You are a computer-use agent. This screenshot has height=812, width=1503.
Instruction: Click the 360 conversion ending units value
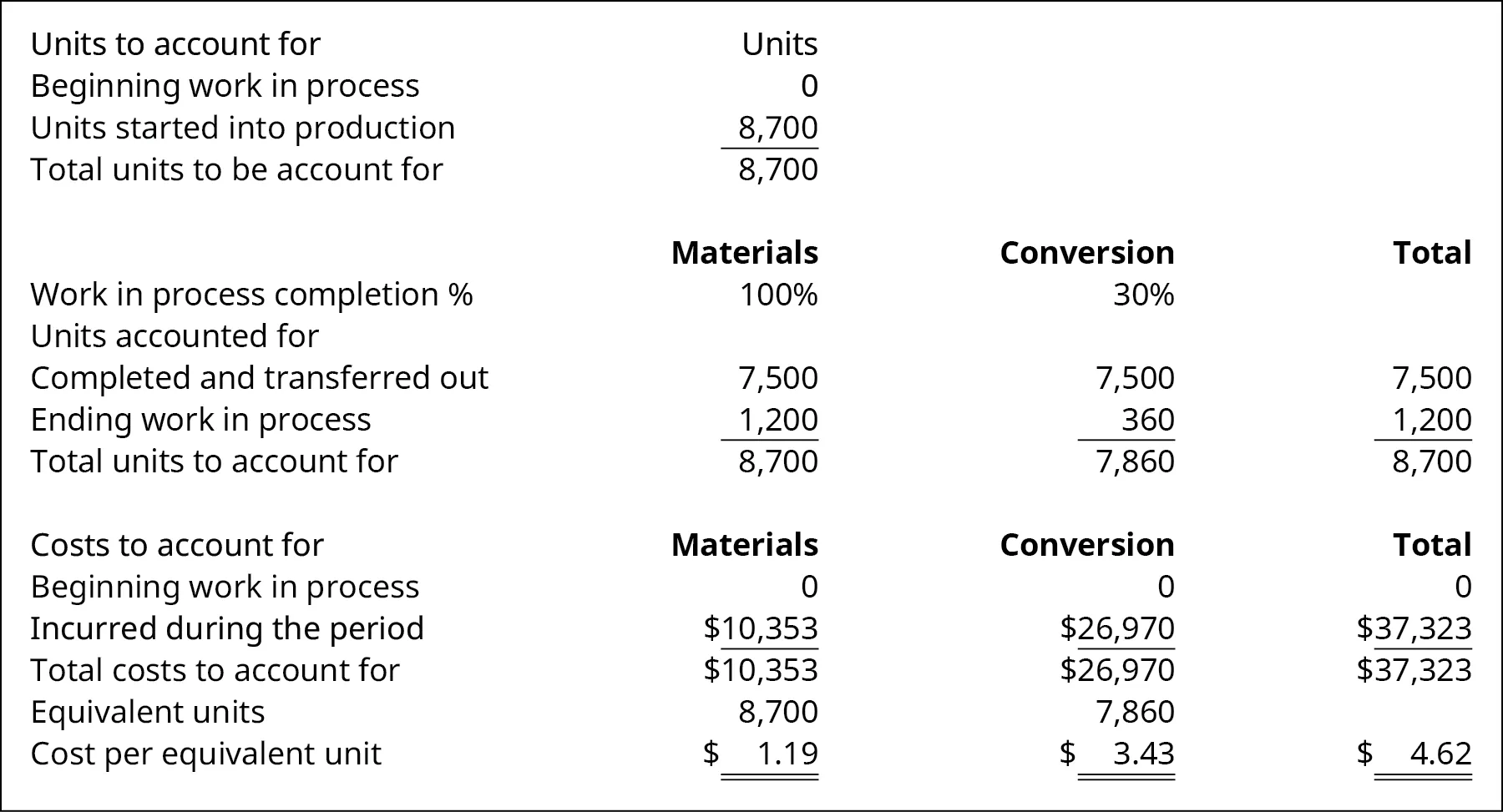coord(1147,420)
